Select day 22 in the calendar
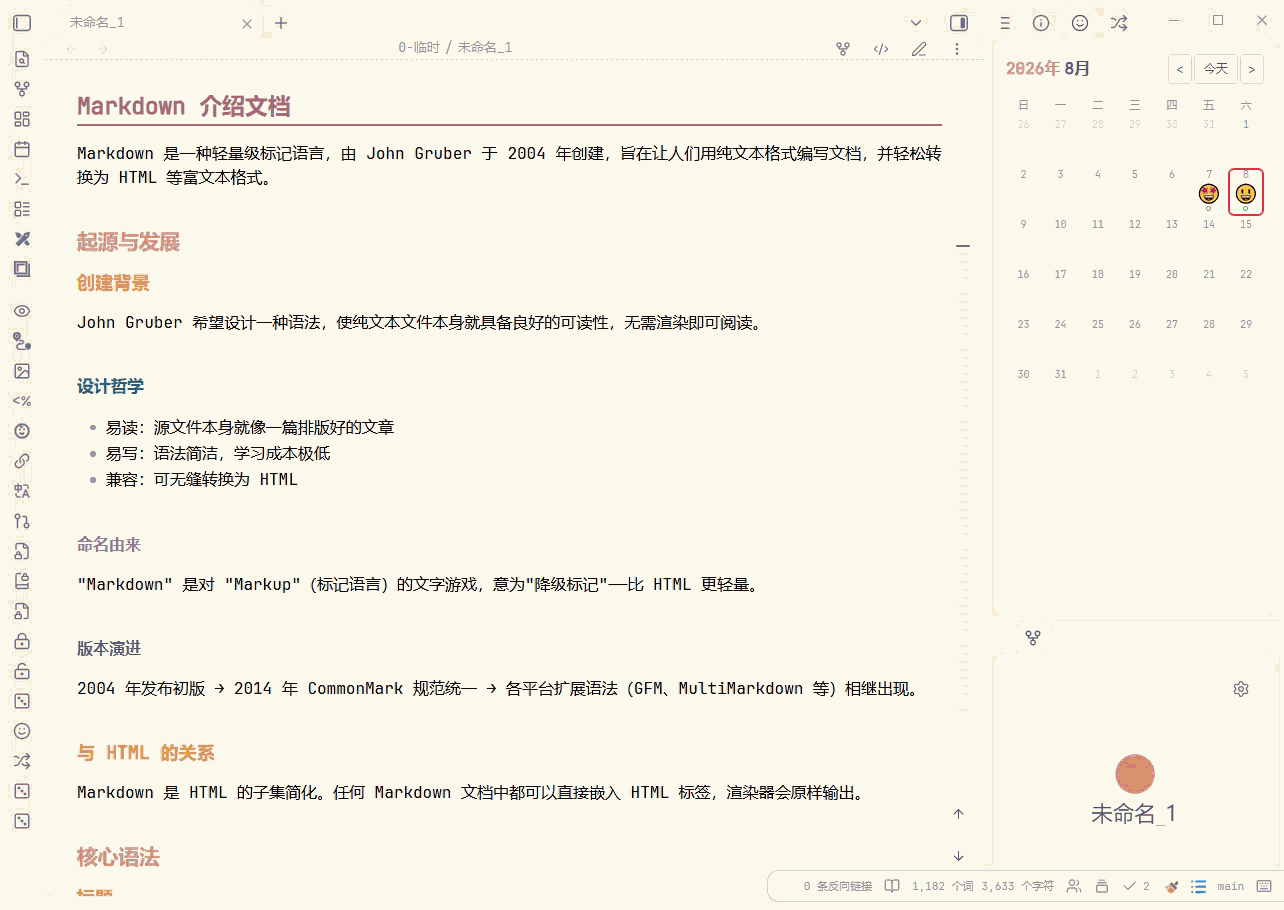The width and height of the screenshot is (1284, 910). (x=1246, y=275)
